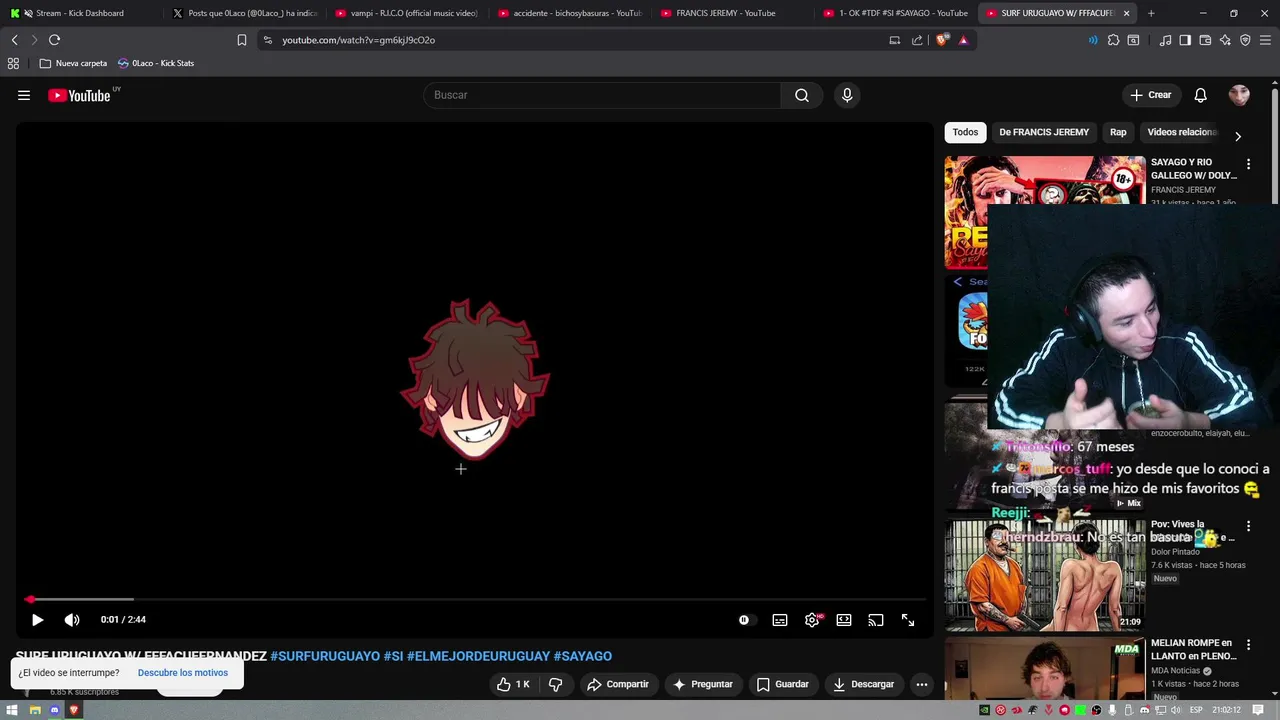This screenshot has width=1280, height=720.
Task: Play the video
Action: (x=37, y=620)
